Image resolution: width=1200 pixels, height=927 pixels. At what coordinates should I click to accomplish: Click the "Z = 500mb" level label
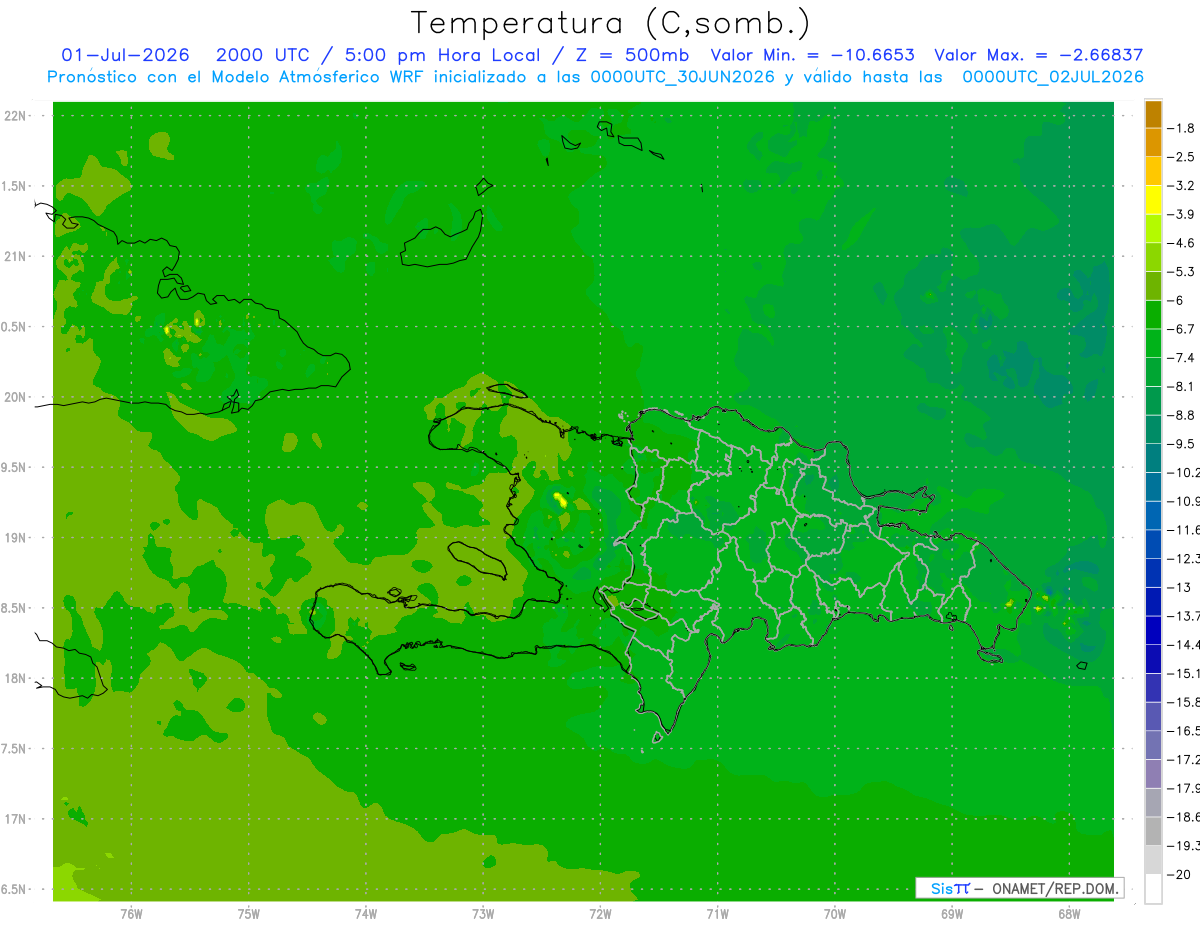tap(633, 56)
